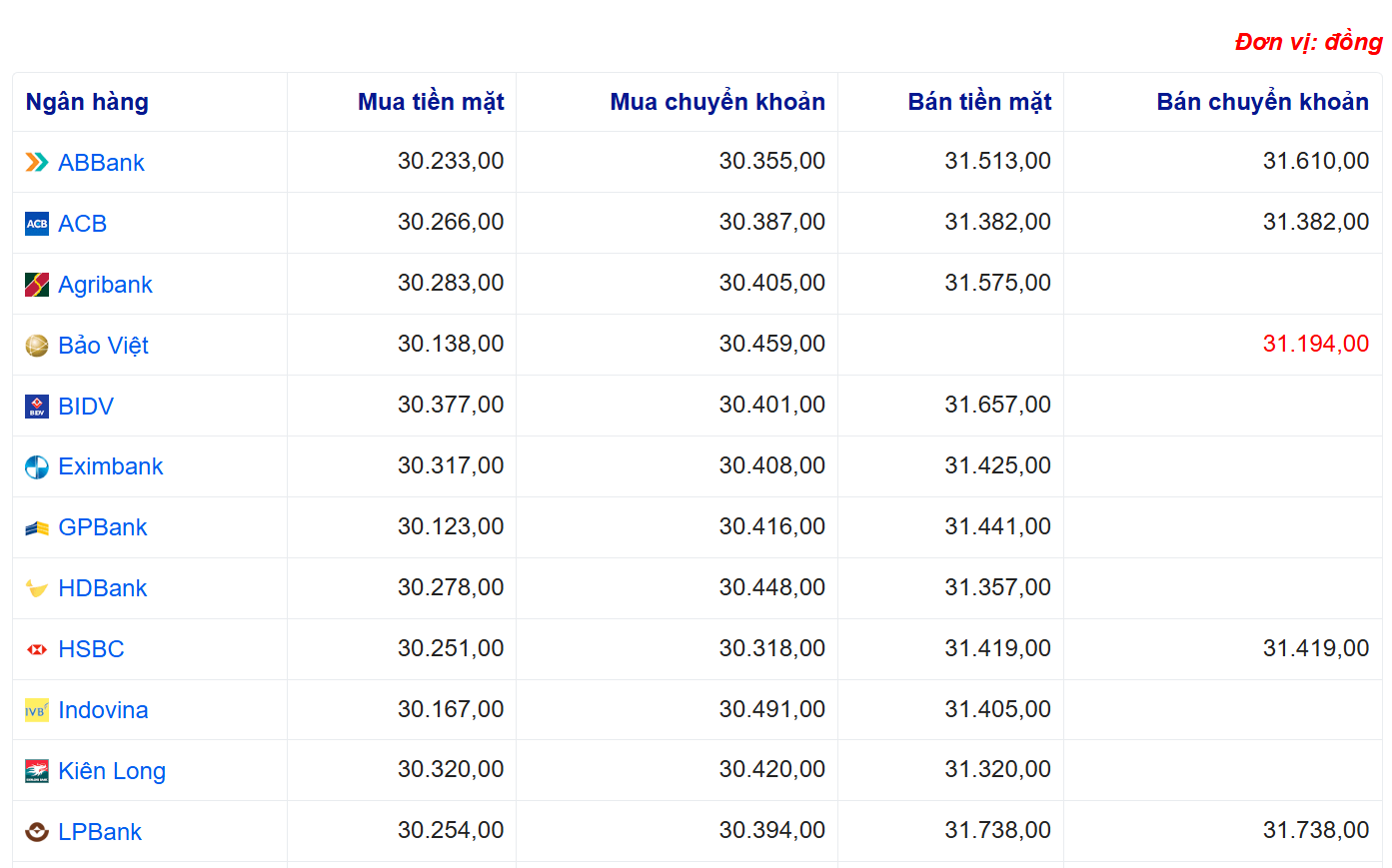Click the ACB logo icon
Screen dimensions: 1392x868
37,224
